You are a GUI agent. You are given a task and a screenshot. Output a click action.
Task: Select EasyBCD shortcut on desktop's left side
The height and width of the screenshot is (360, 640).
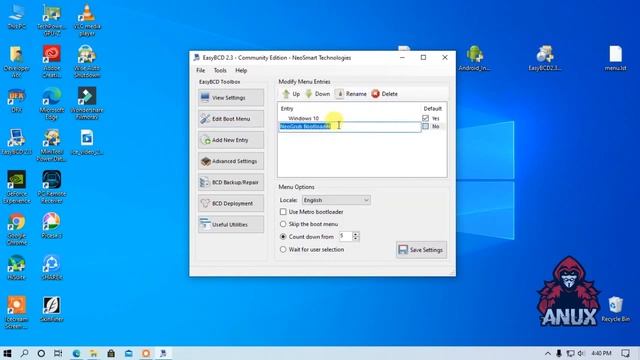(x=17, y=142)
